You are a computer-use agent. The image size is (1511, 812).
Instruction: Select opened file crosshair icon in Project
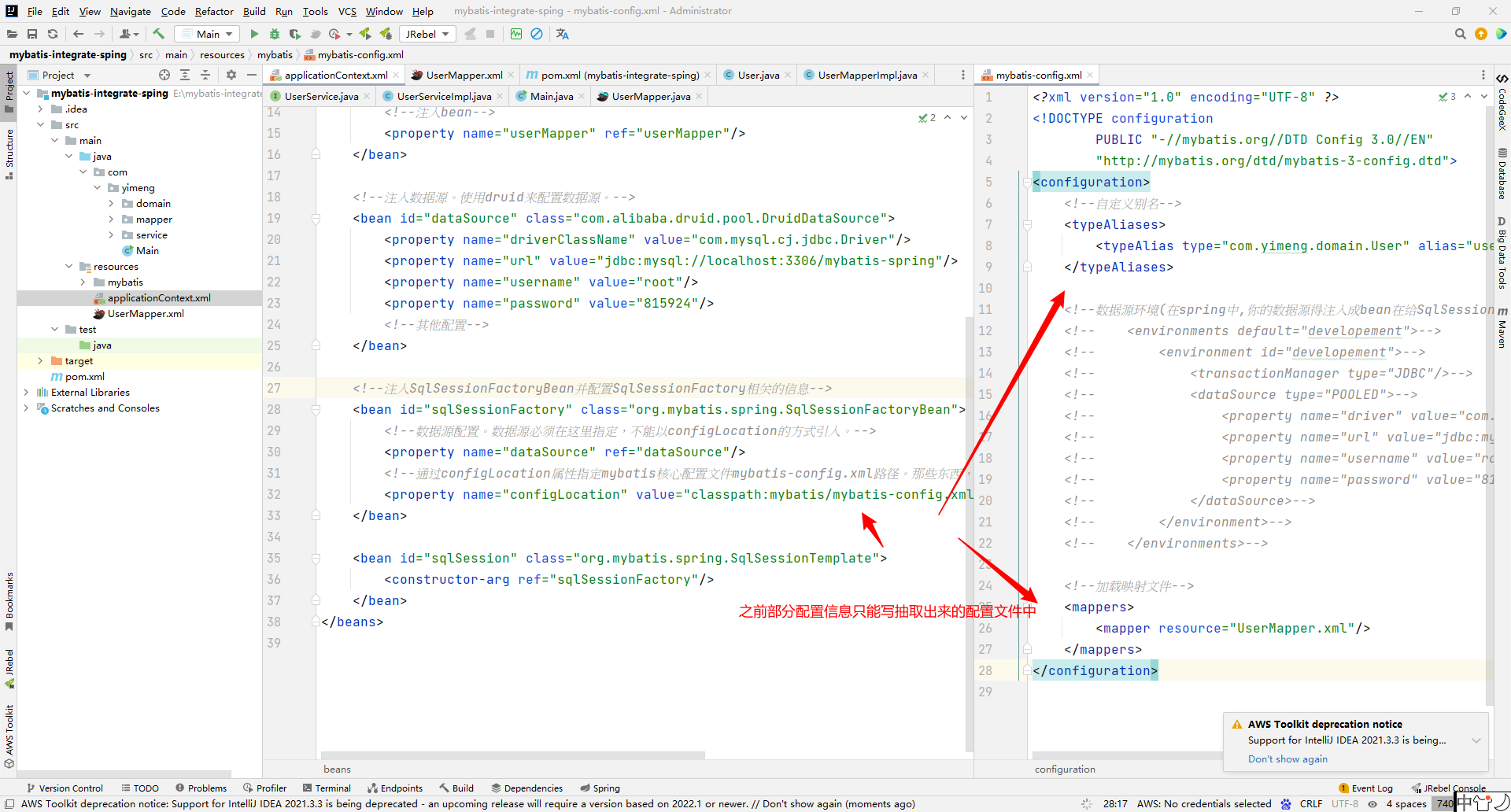point(164,75)
